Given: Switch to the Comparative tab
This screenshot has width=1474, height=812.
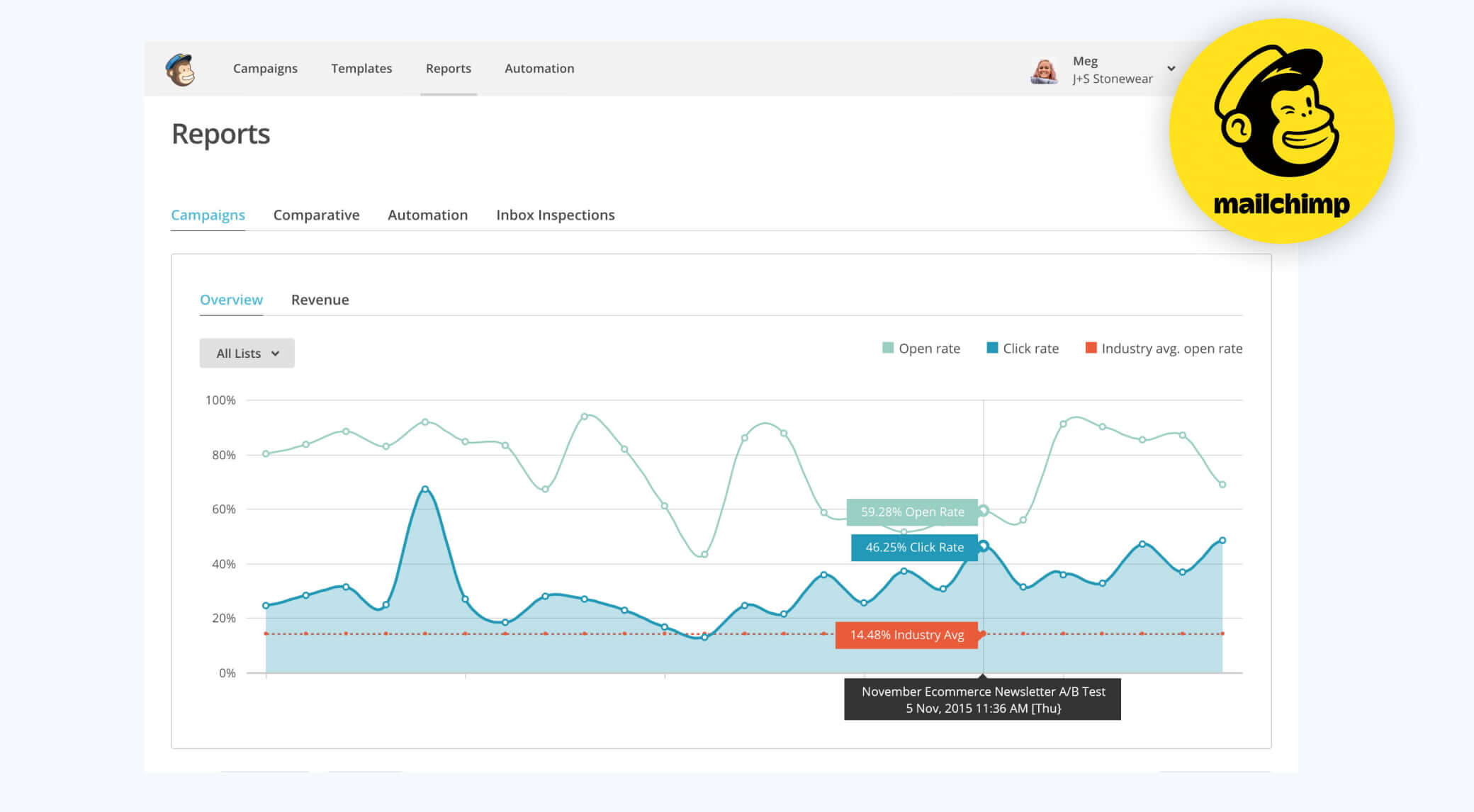Looking at the screenshot, I should [x=316, y=215].
